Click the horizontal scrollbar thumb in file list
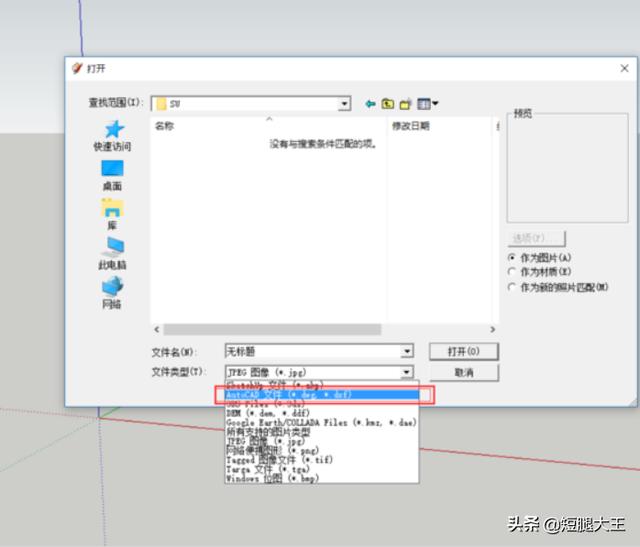Viewport: 640px width, 547px height. pyautogui.click(x=272, y=329)
